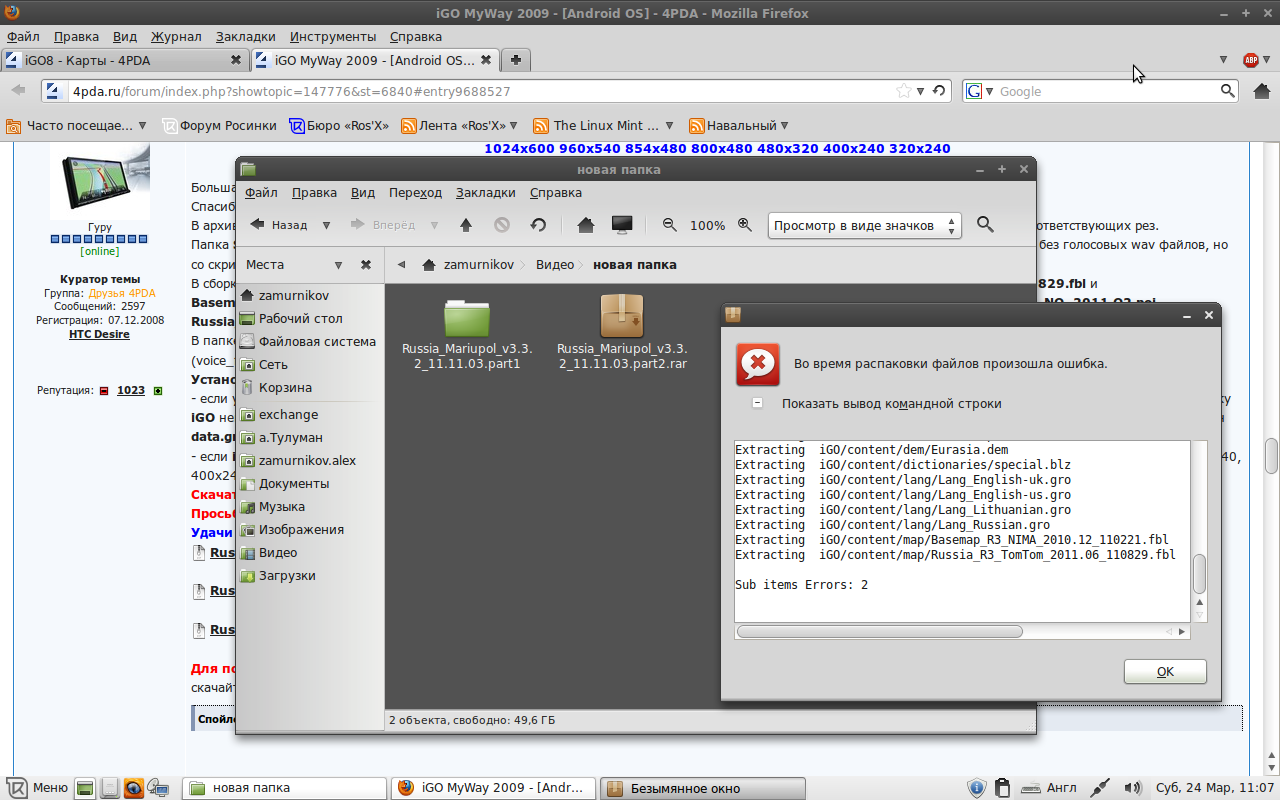
Task: Open 'The Linux Mint' feed bookmark
Action: (603, 126)
